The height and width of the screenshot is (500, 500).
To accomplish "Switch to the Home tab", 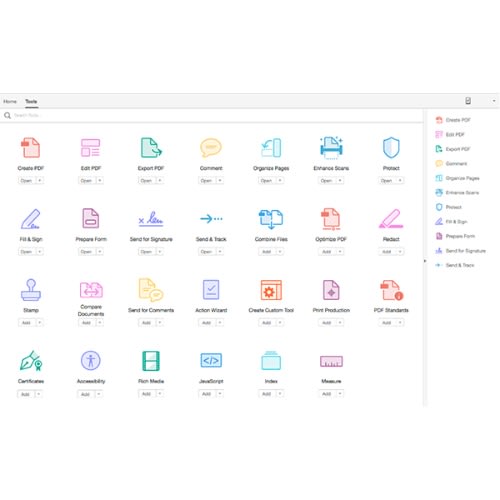I will point(10,101).
